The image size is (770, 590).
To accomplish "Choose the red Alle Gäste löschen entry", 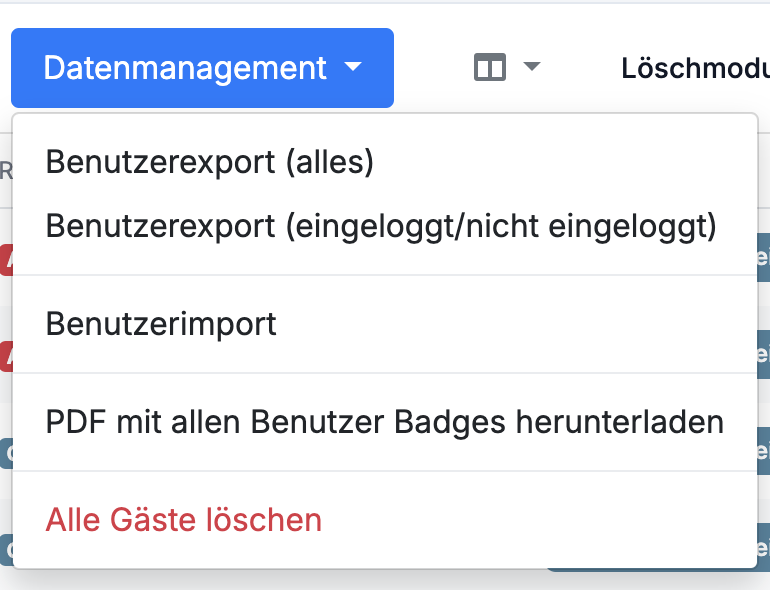I will coord(184,520).
